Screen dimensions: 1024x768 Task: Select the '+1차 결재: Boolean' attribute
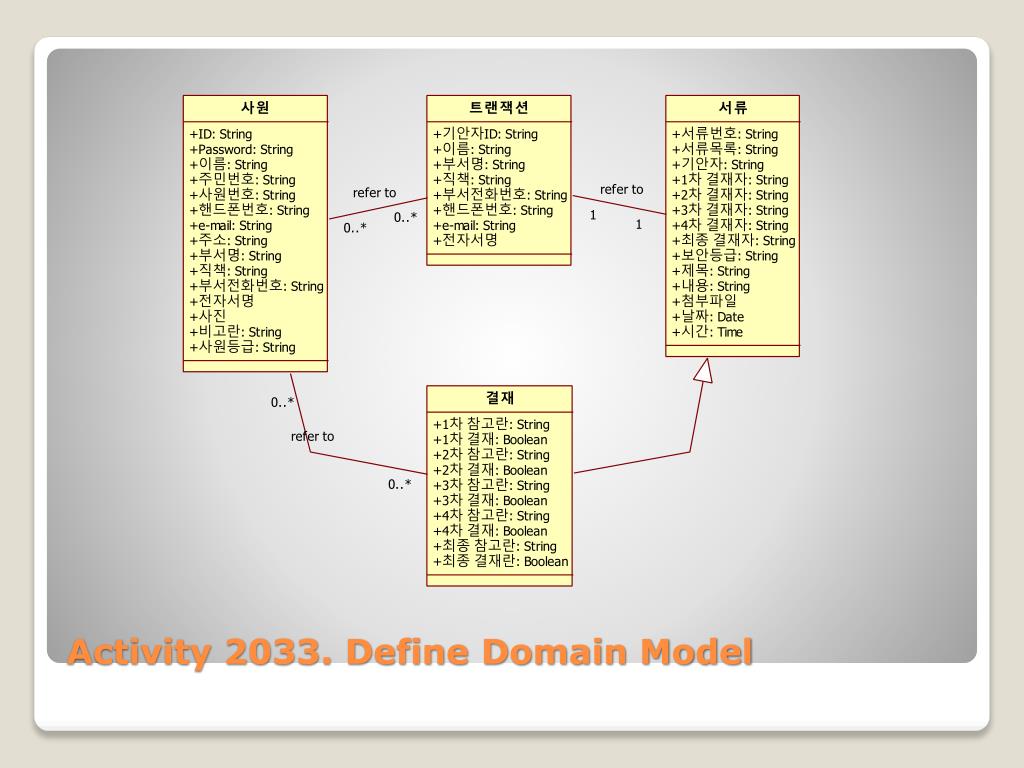(x=490, y=440)
